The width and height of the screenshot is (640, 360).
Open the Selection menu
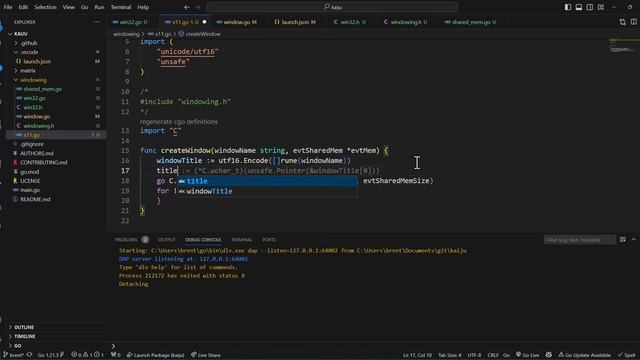click(45, 7)
